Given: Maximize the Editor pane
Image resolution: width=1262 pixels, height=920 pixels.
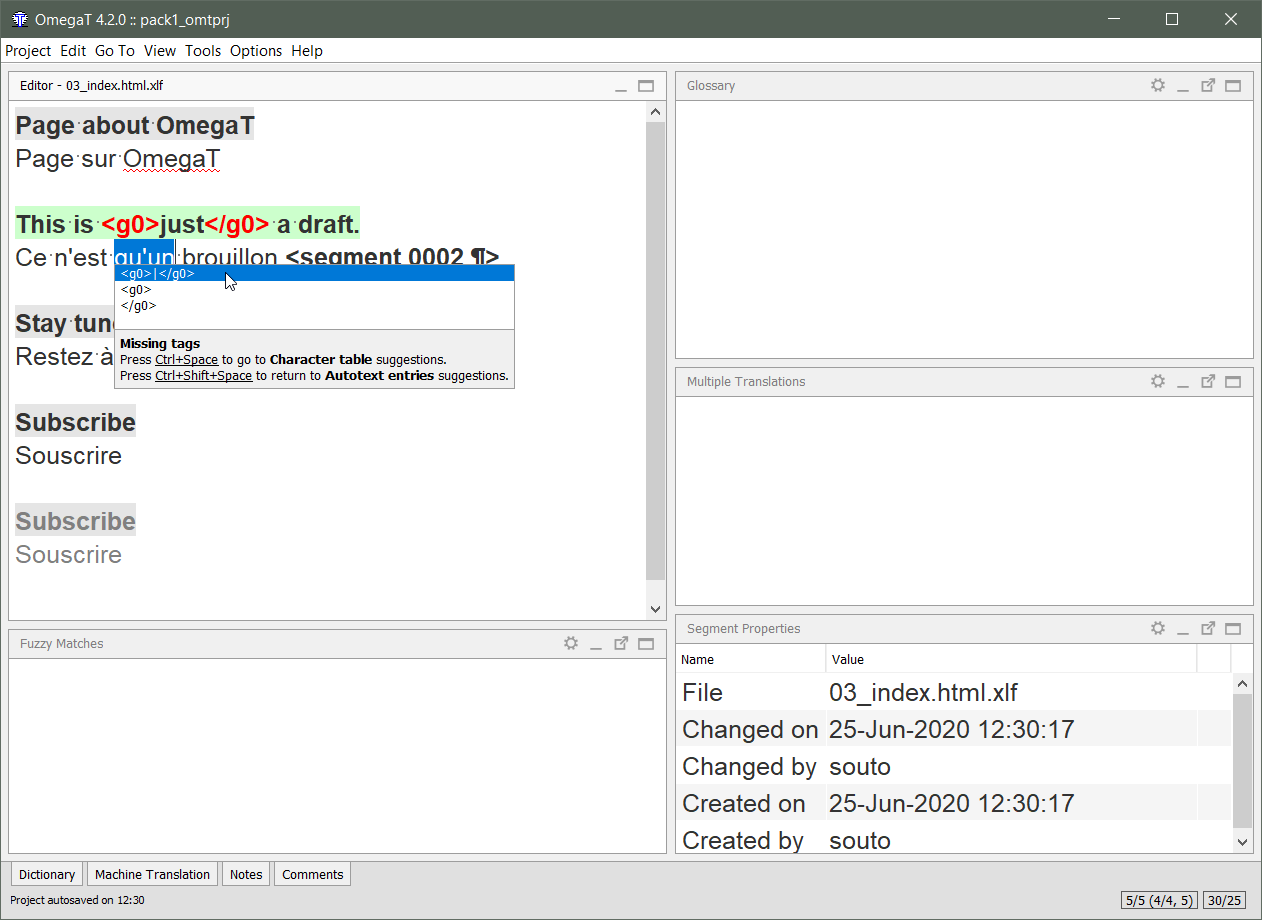Looking at the screenshot, I should tap(646, 86).
